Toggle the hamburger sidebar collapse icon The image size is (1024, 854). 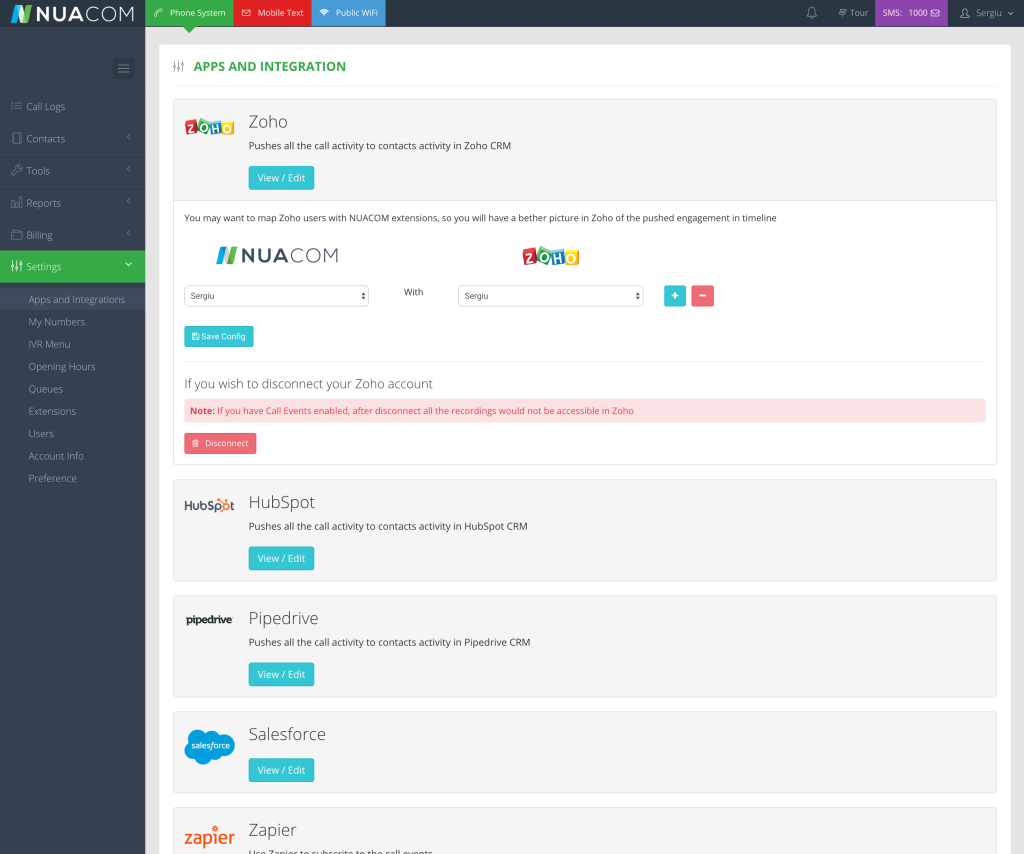tap(124, 69)
